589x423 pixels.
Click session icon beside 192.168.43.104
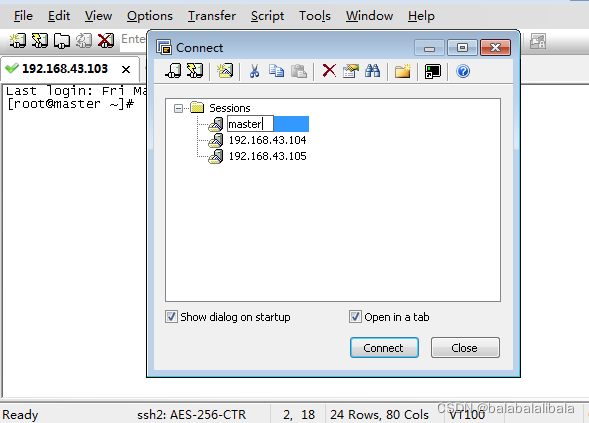[x=216, y=140]
